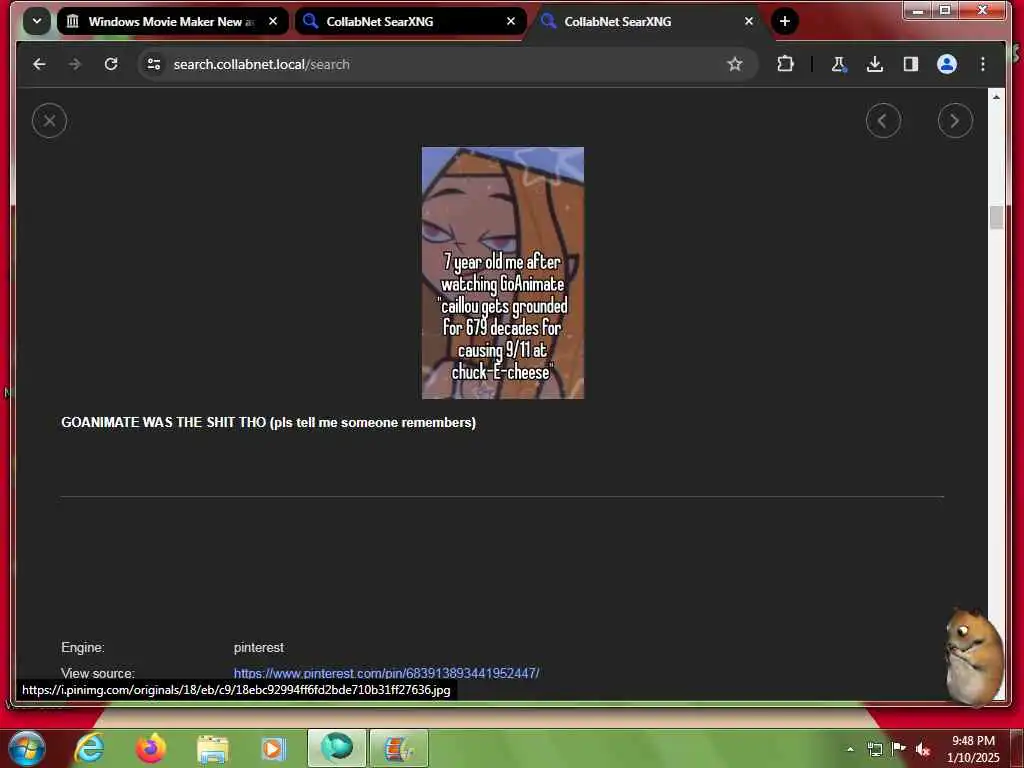1024x768 pixels.
Task: Expand the tab search dropdown
Action: point(37,21)
